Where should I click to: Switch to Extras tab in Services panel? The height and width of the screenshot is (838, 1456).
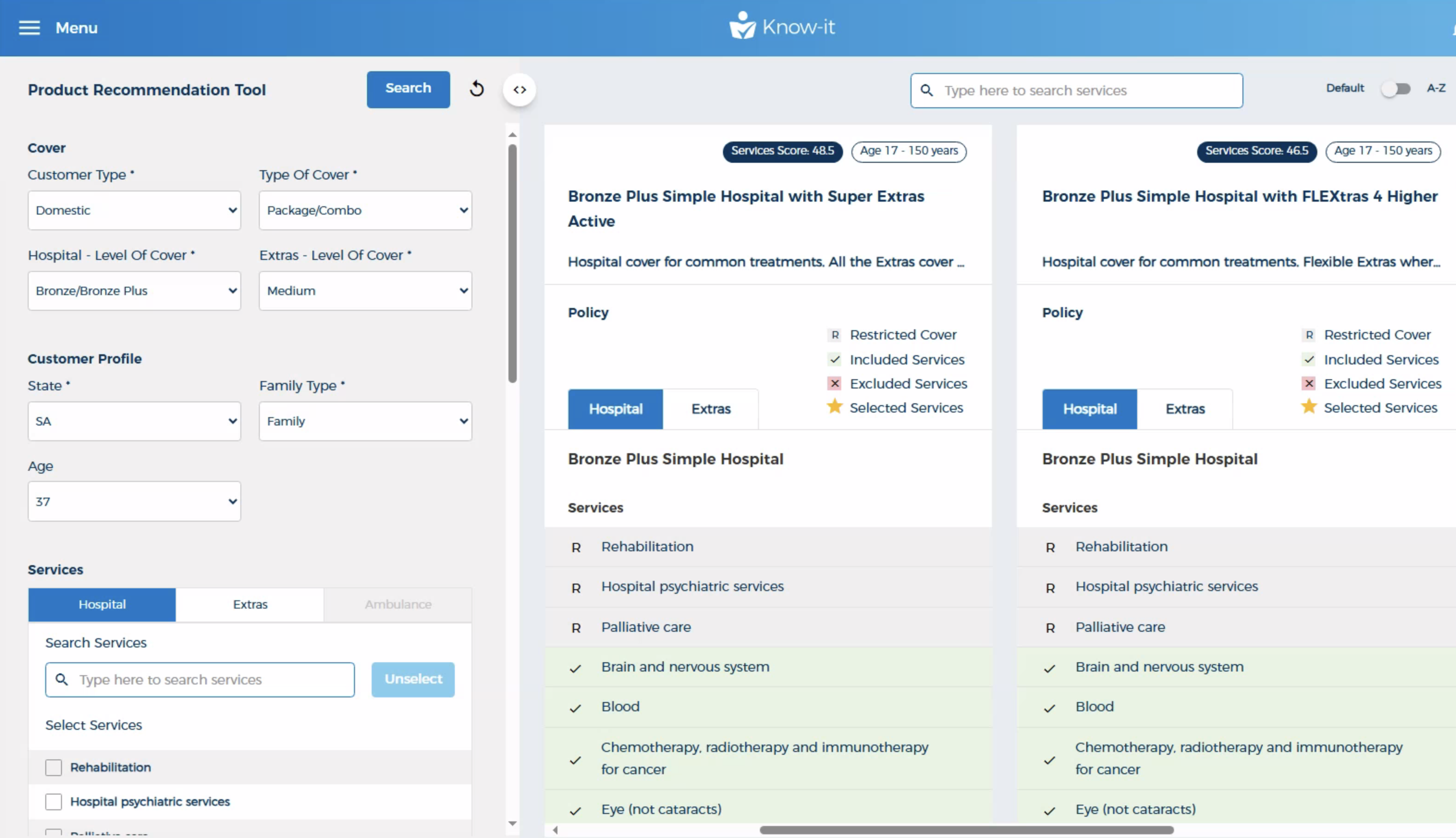(250, 604)
